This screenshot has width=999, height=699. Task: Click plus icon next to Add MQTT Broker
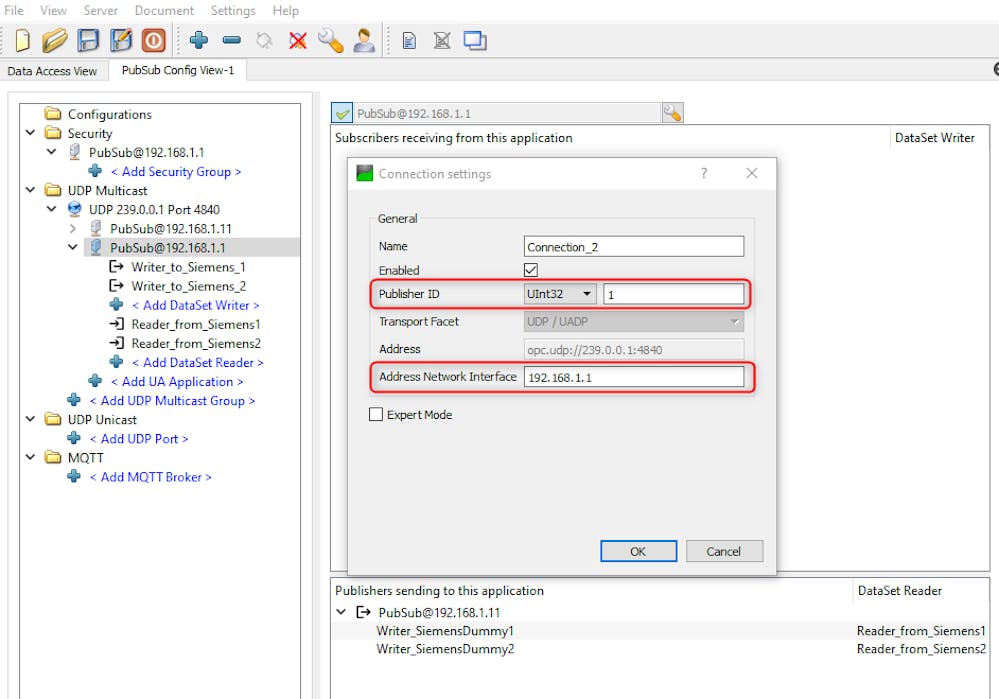pyautogui.click(x=74, y=477)
